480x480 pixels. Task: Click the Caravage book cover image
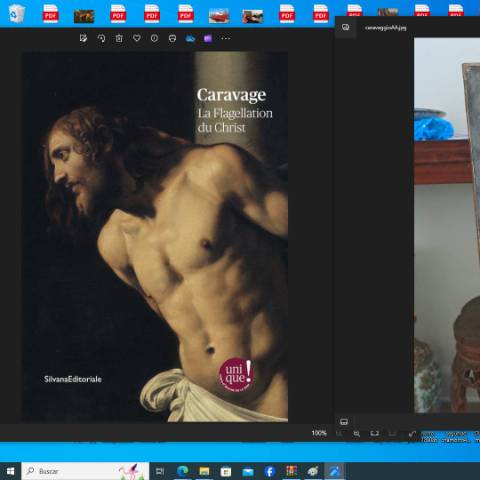coord(155,237)
